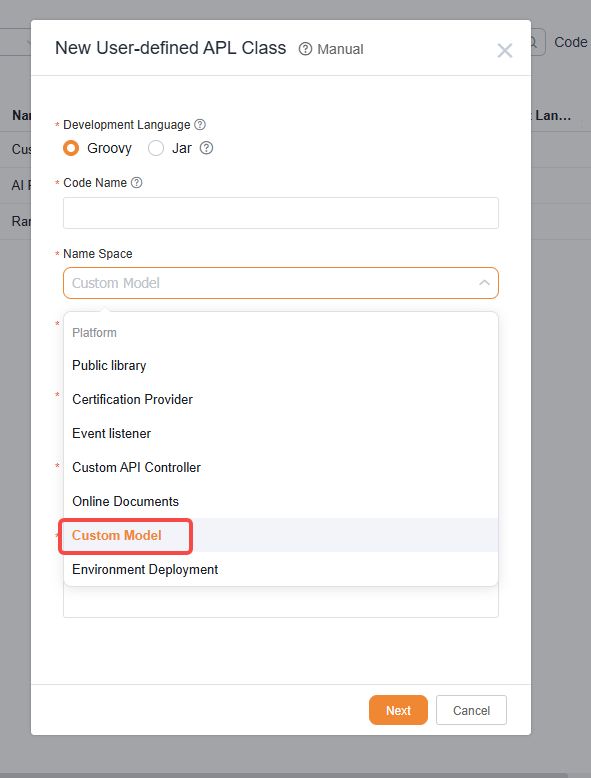This screenshot has height=778, width=591.
Task: Select the Groovy radio button
Action: (71, 148)
